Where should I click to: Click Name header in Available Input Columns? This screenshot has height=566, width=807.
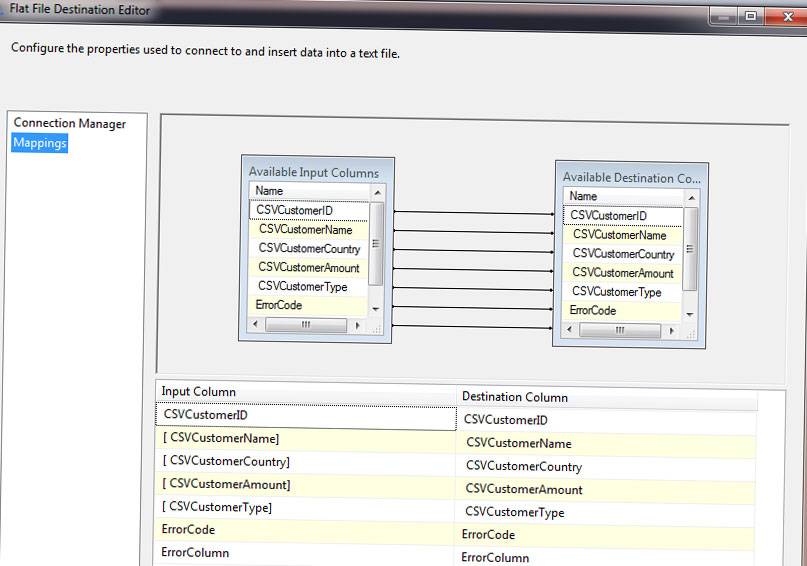point(309,191)
